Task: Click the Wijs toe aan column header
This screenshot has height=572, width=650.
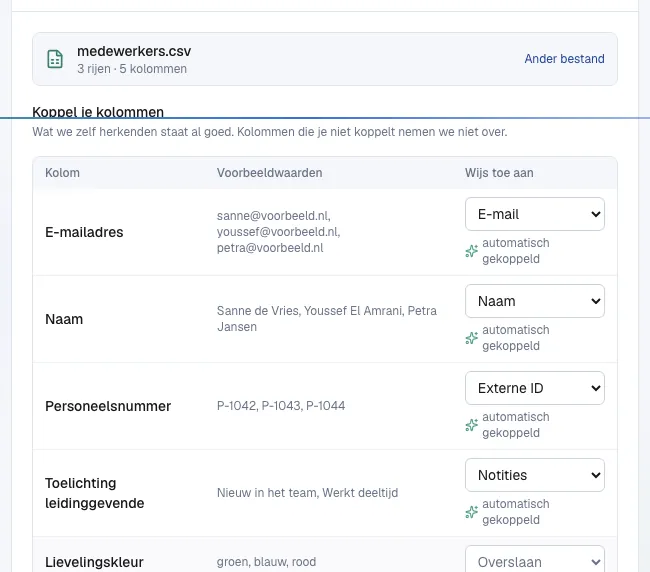Action: (499, 173)
